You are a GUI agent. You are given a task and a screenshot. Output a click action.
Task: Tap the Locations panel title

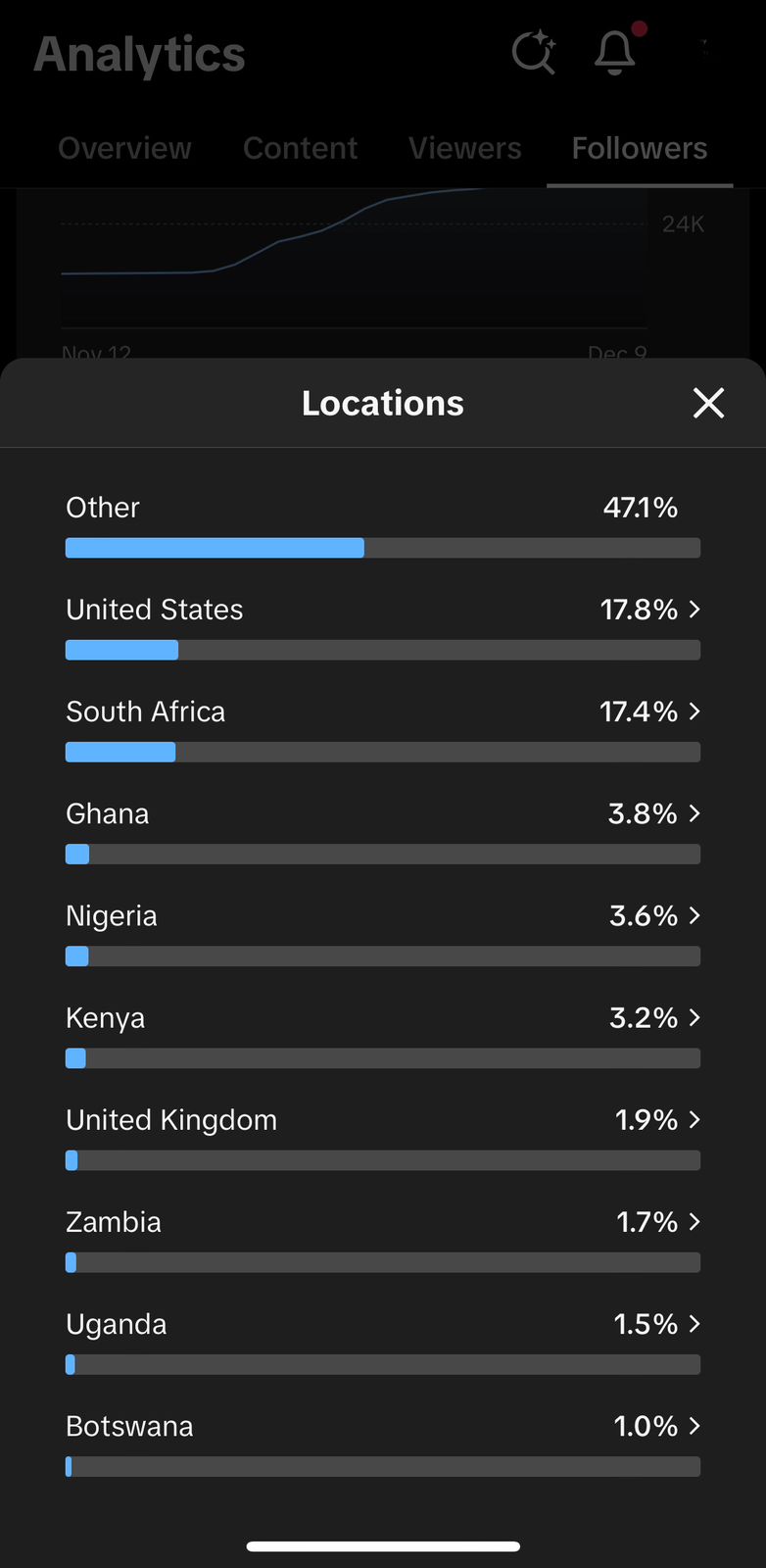point(382,403)
